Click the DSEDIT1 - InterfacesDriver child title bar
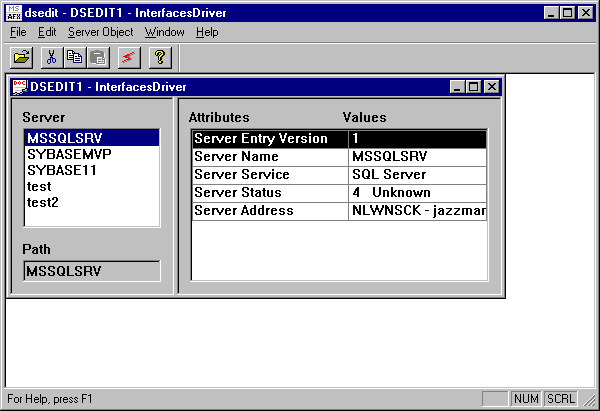600x411 pixels. (255, 87)
